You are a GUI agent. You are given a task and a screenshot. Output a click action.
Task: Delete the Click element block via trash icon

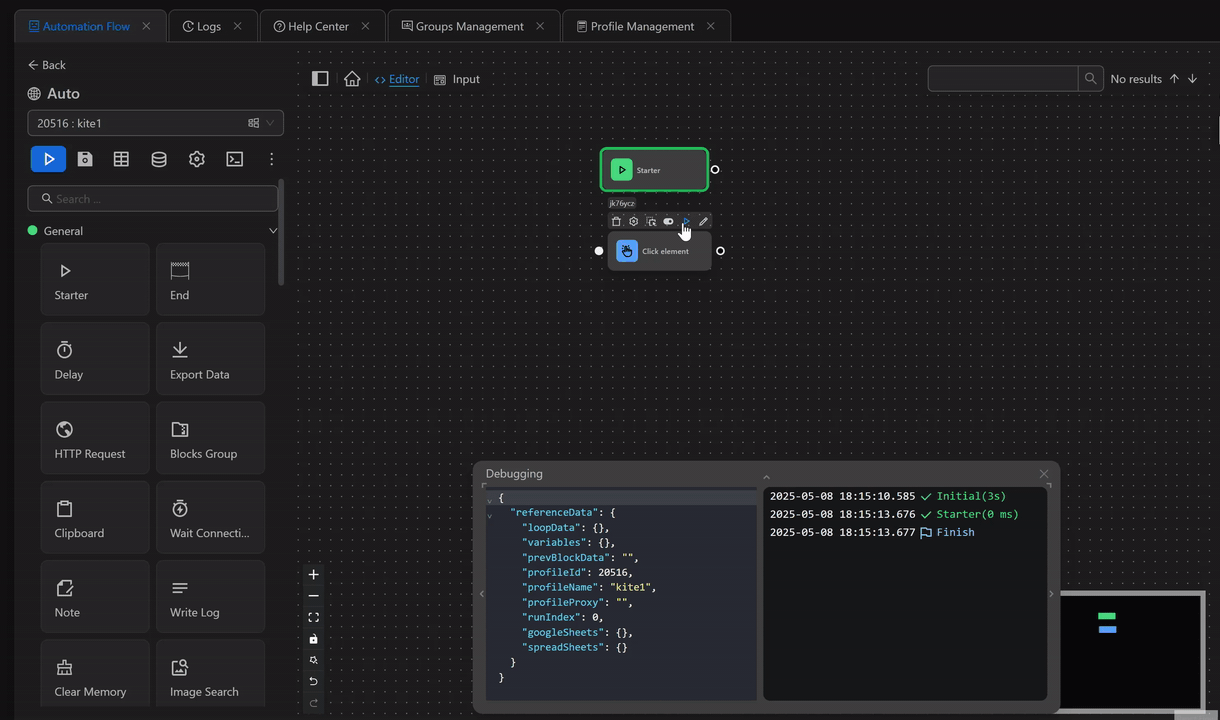tap(616, 222)
